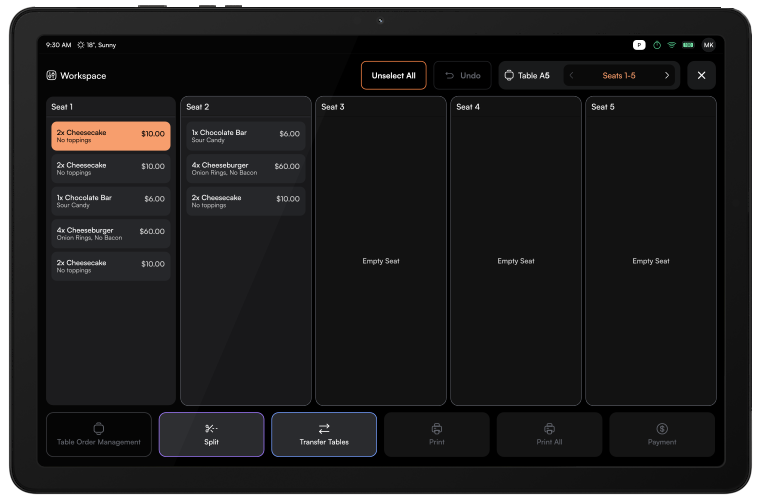Select 4x Cheeseburger in Seat 1
Viewport: 761px width, 500px height.
[111, 233]
